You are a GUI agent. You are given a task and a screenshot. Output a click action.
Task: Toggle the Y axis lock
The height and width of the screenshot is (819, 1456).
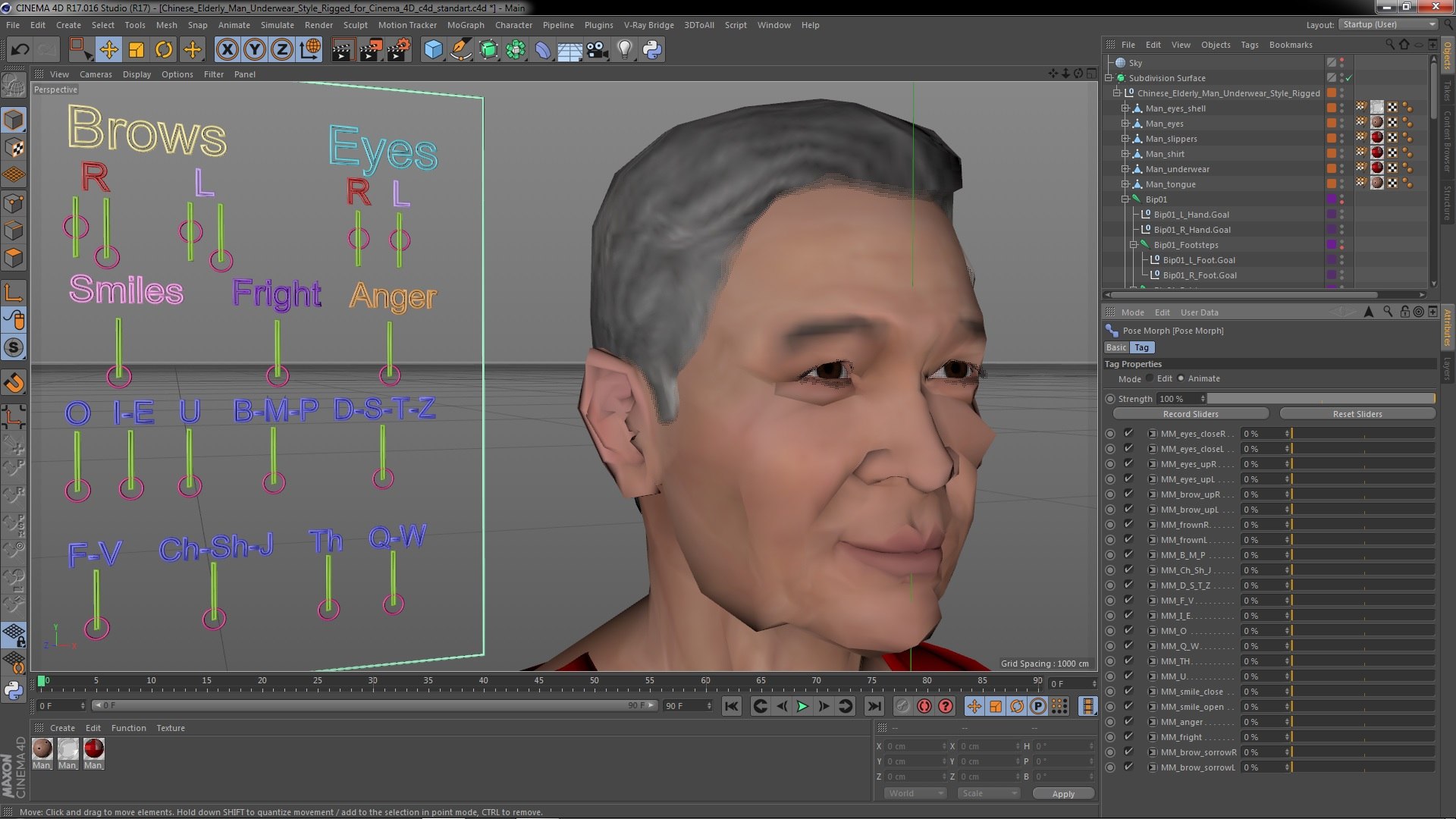(255, 50)
